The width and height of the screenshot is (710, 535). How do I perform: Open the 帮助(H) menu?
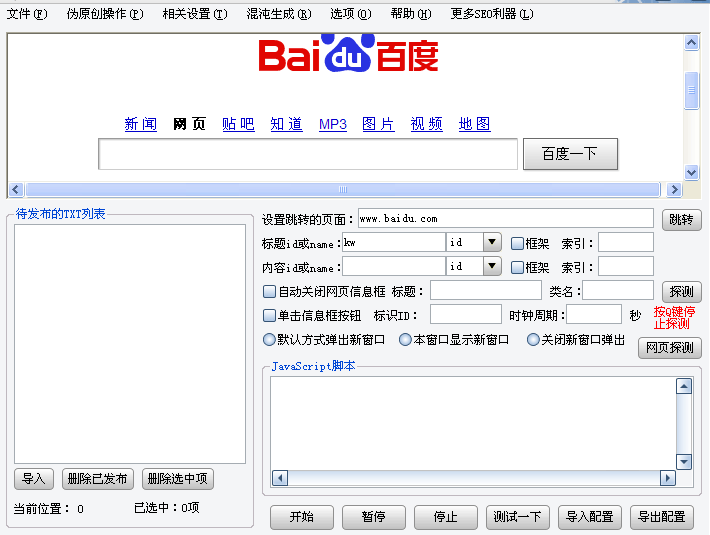[x=411, y=14]
